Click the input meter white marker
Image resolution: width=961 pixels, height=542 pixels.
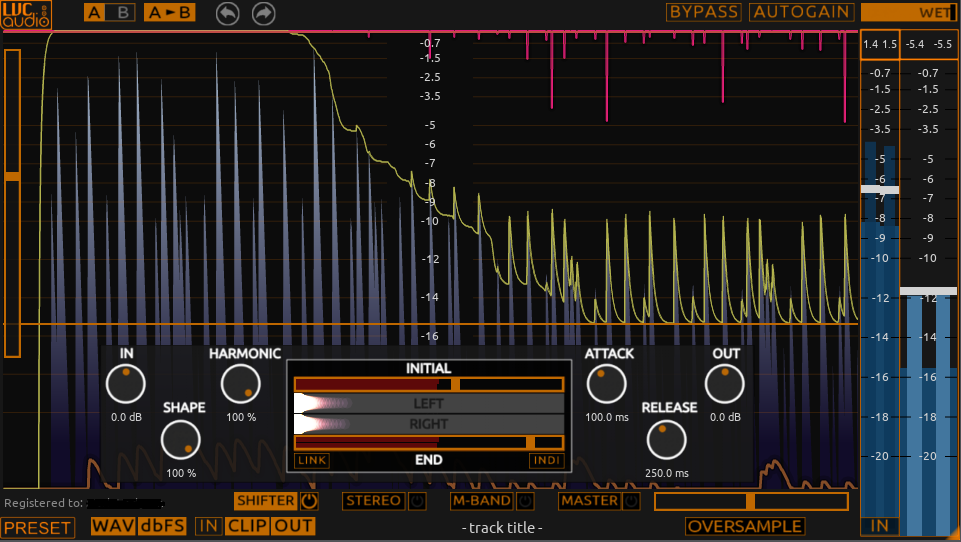tap(880, 189)
